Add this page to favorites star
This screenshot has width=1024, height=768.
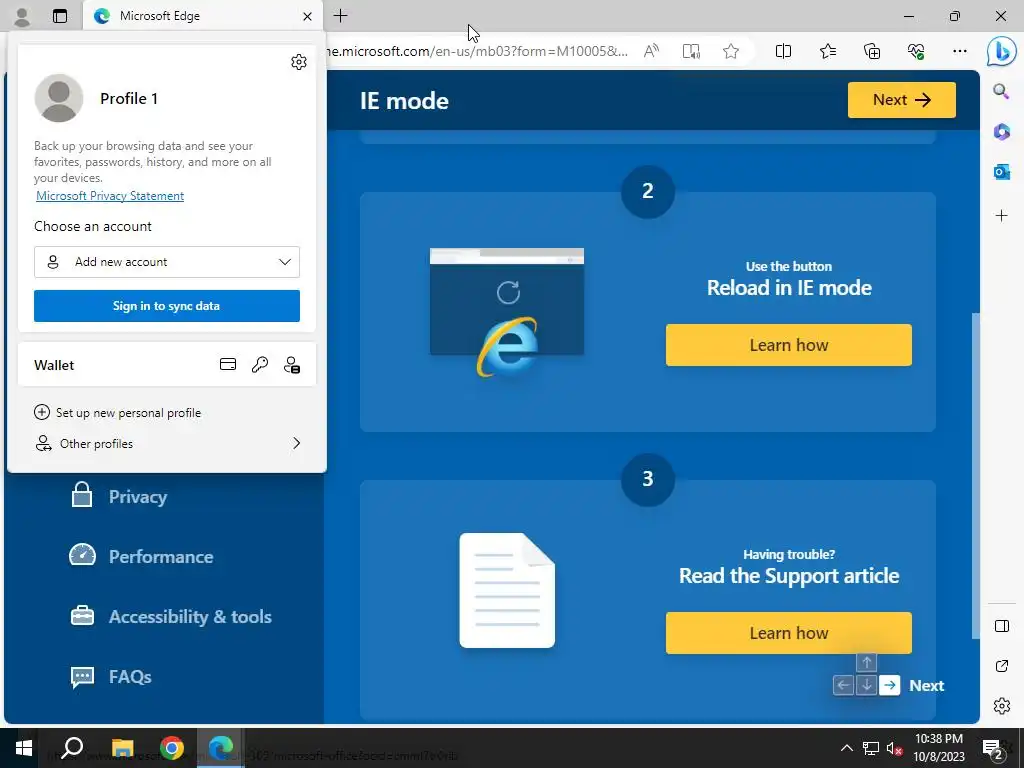pos(731,51)
